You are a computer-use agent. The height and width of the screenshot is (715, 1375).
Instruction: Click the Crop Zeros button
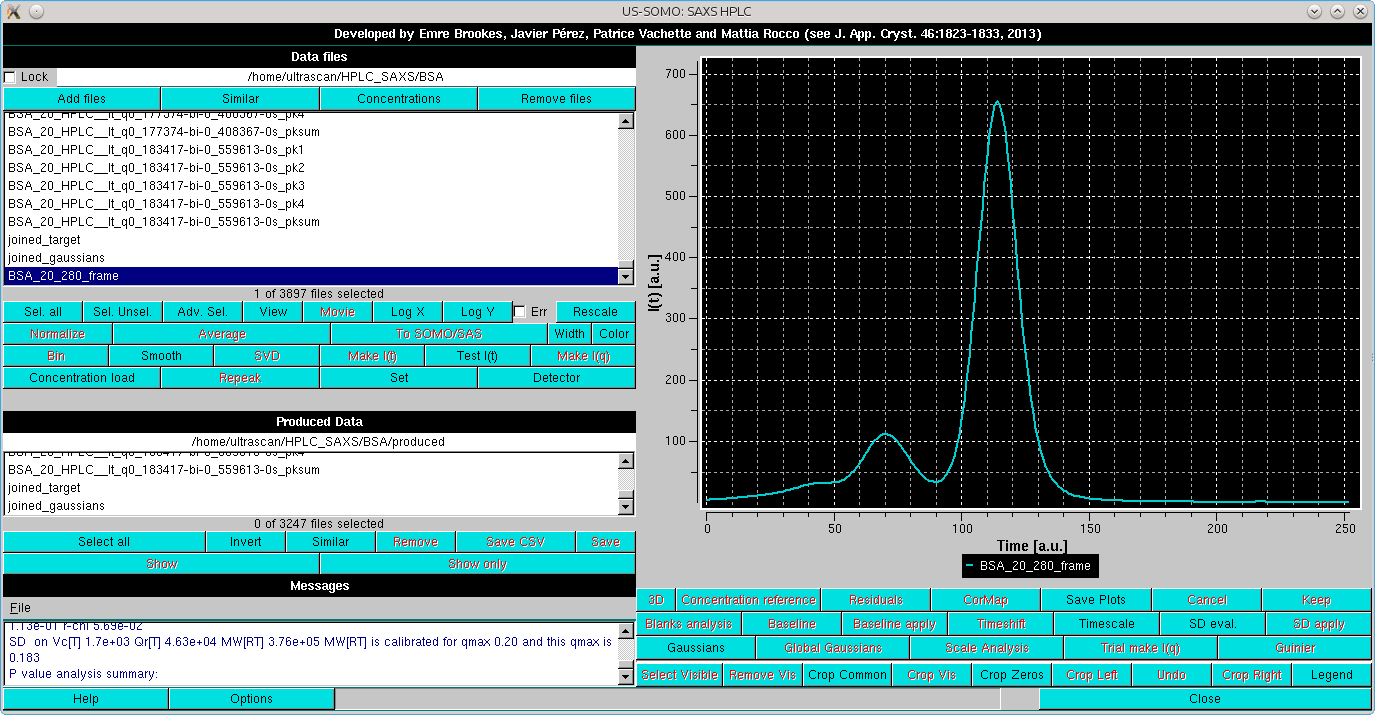point(1012,675)
